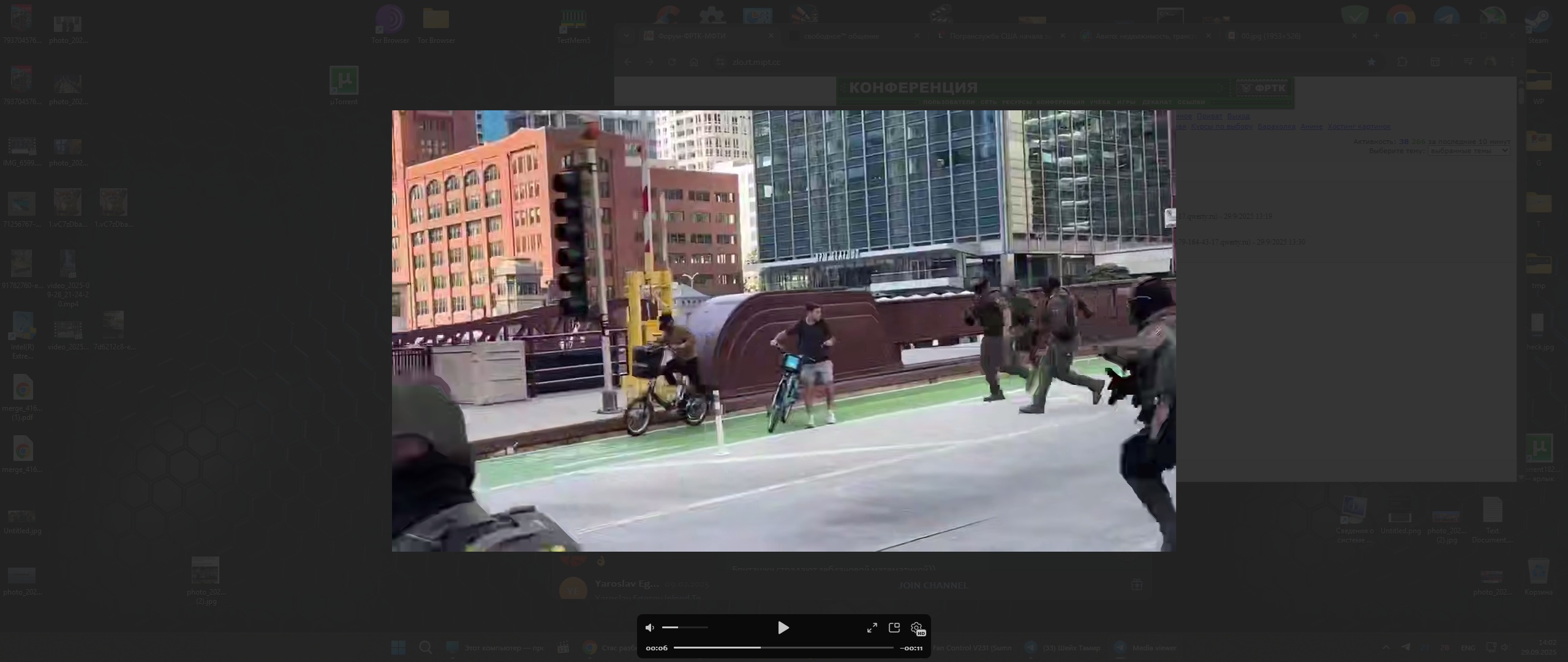Switch to Fan Control V231 taskbar item
Screen dimensions: 1568x662
tap(971, 648)
